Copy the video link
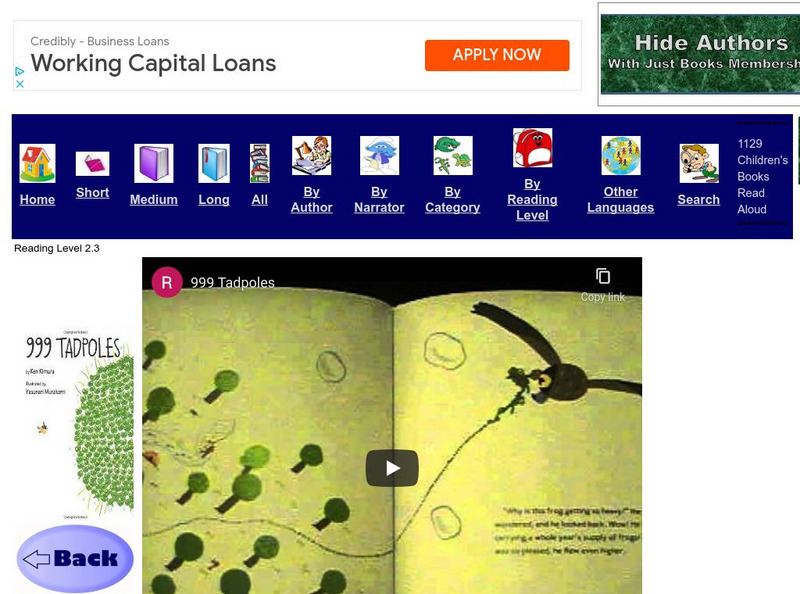Image resolution: width=800 pixels, height=594 pixels. (x=603, y=285)
